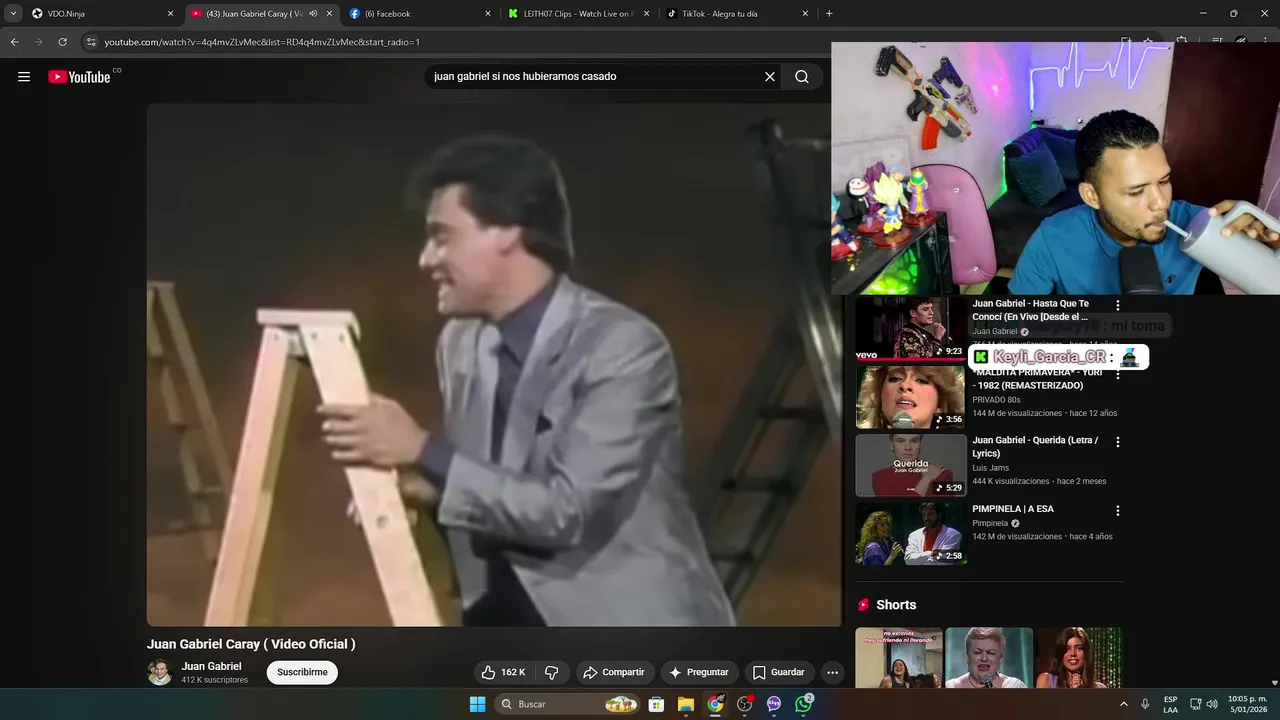Open Juan Gabriel channel name link
1280x720 pixels.
coord(211,666)
